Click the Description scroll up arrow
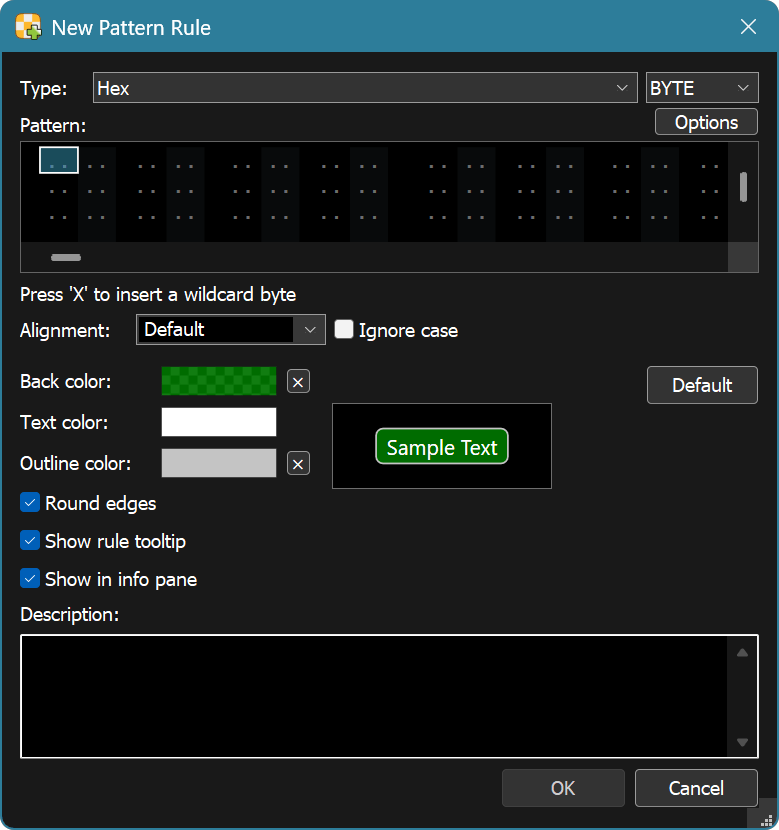The height and width of the screenshot is (830, 779). click(742, 653)
